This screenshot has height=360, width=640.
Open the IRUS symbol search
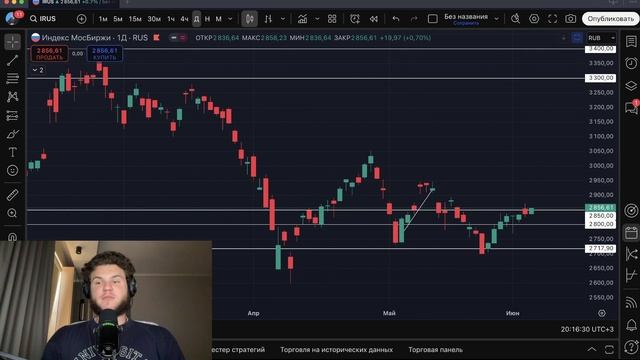click(x=43, y=19)
